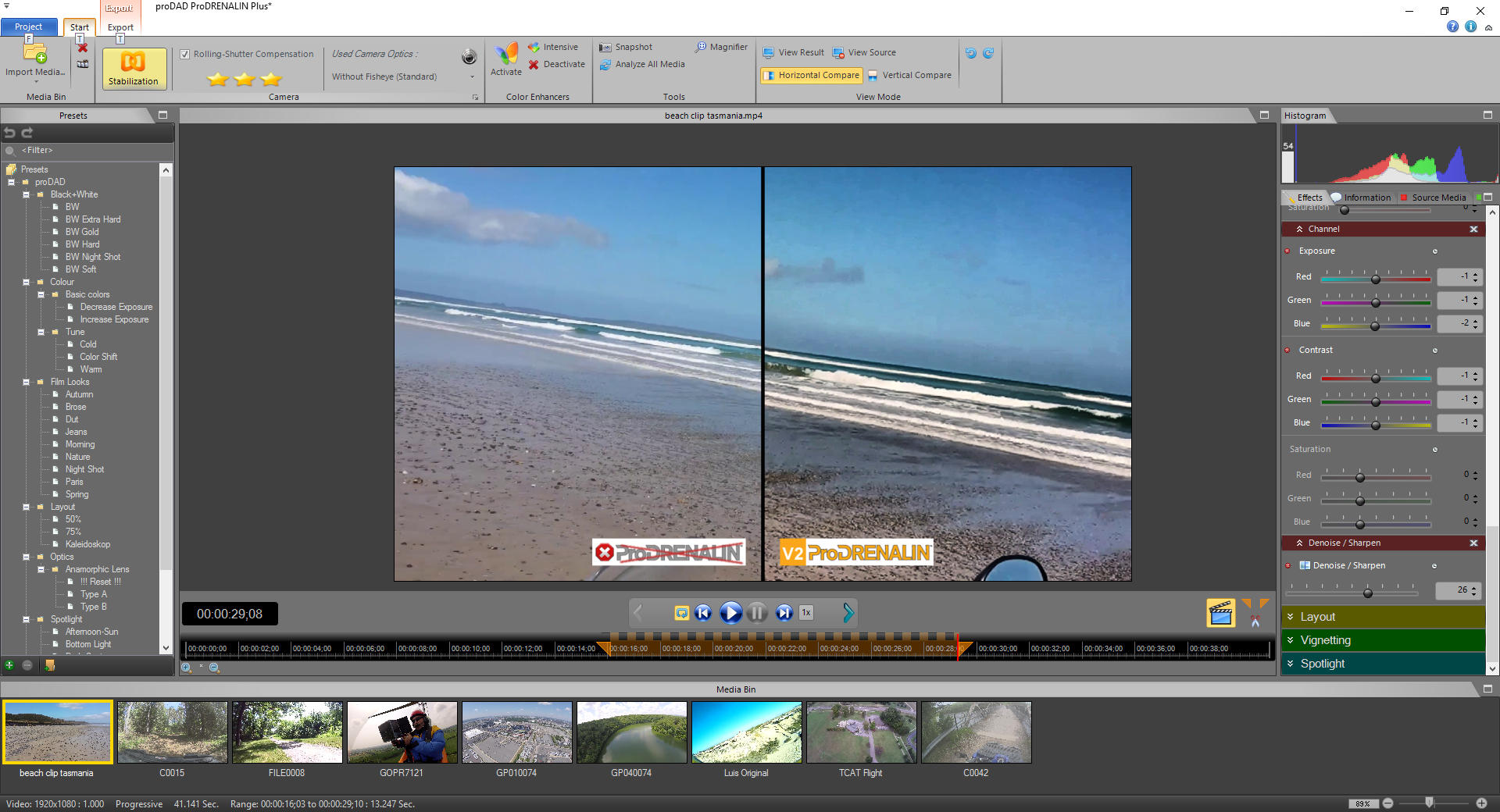
Task: Toggle the Denoise / Sharpen enable dot
Action: pyautogui.click(x=1287, y=565)
